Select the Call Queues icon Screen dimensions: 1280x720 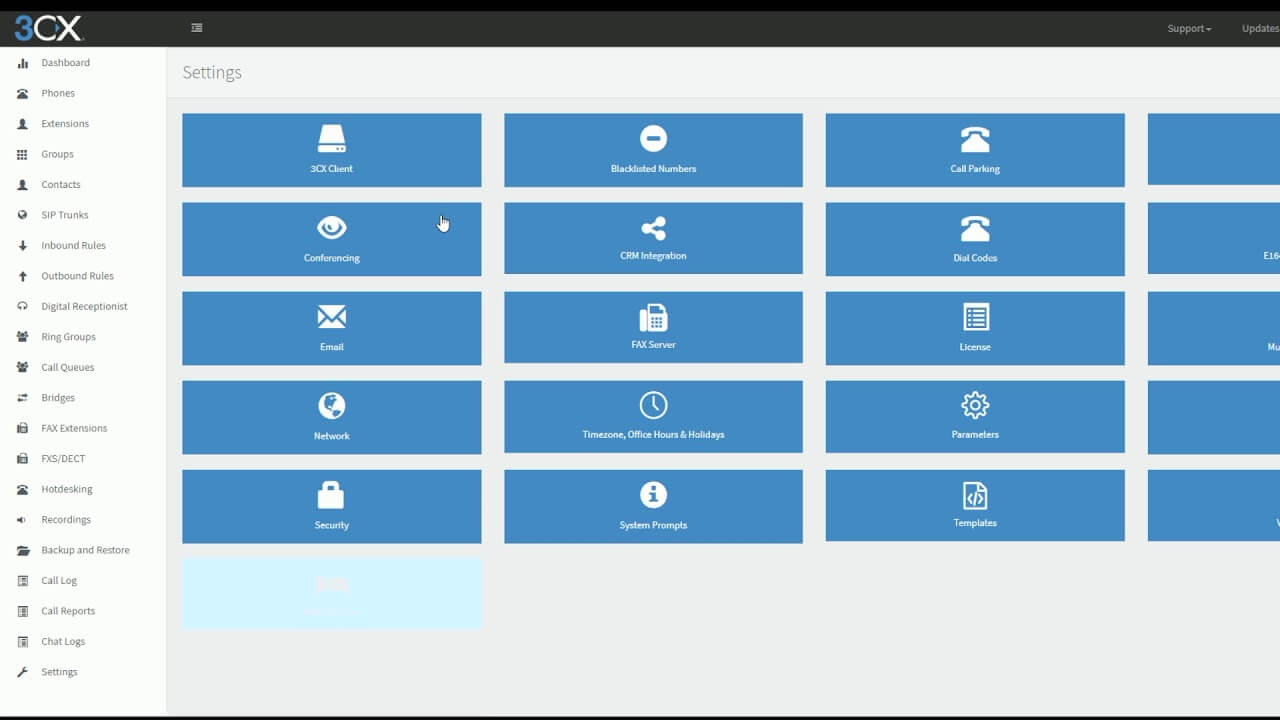pyautogui.click(x=22, y=368)
